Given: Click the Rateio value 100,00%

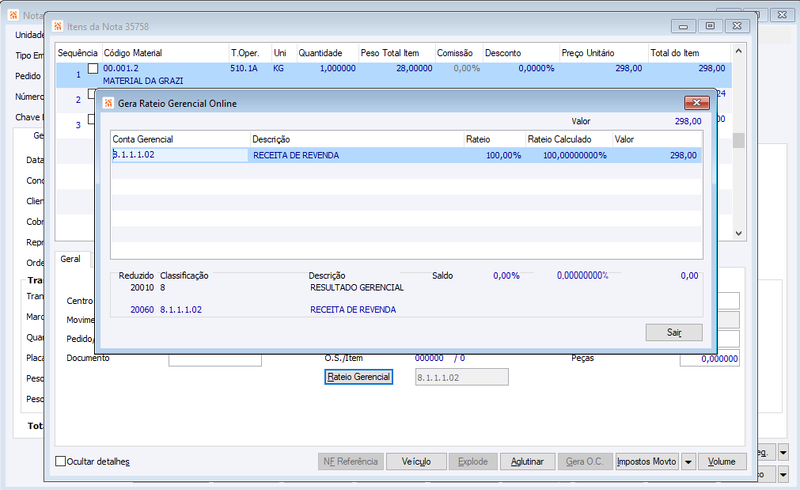Looking at the screenshot, I should [x=504, y=155].
